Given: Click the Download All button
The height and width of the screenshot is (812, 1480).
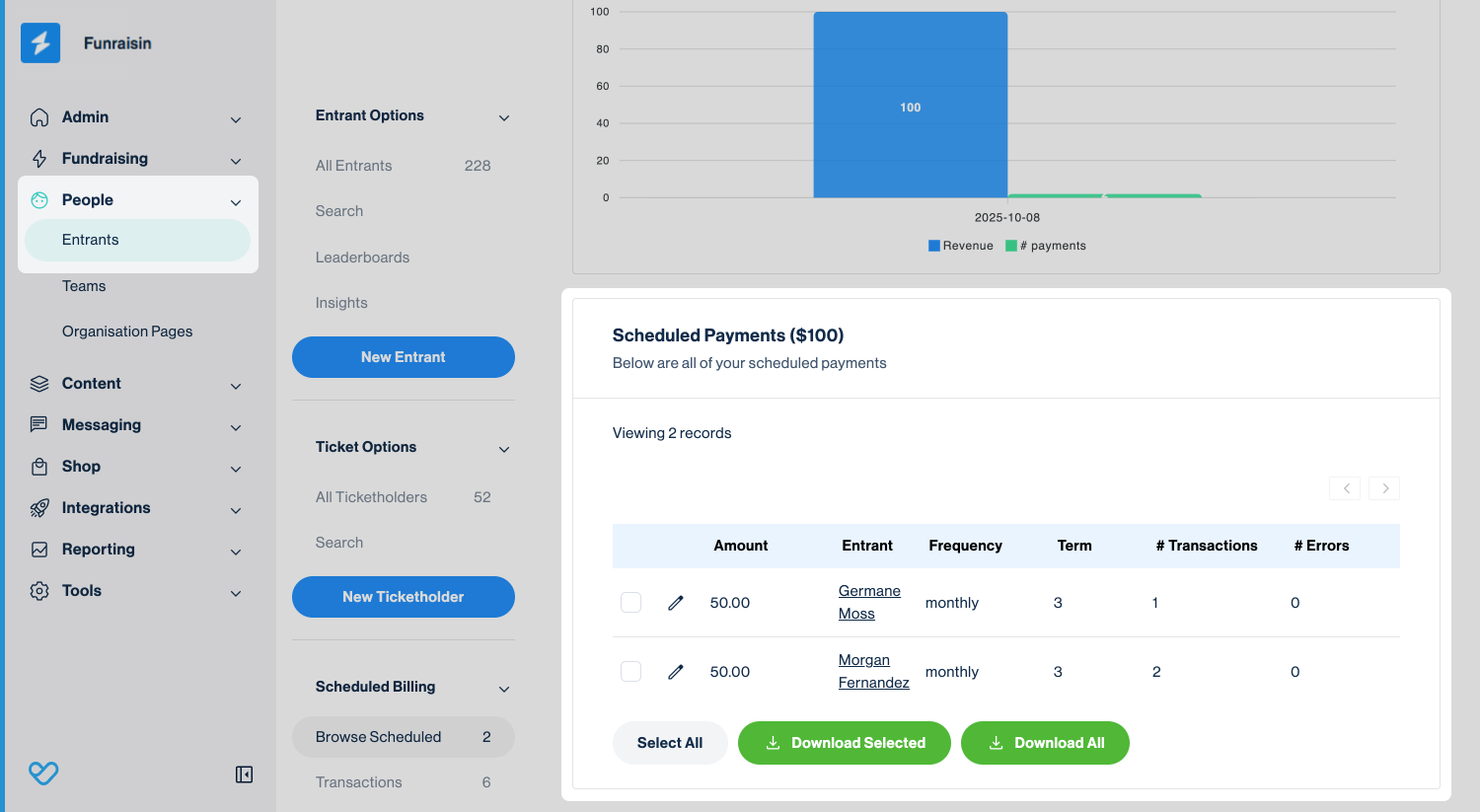Looking at the screenshot, I should (1045, 743).
